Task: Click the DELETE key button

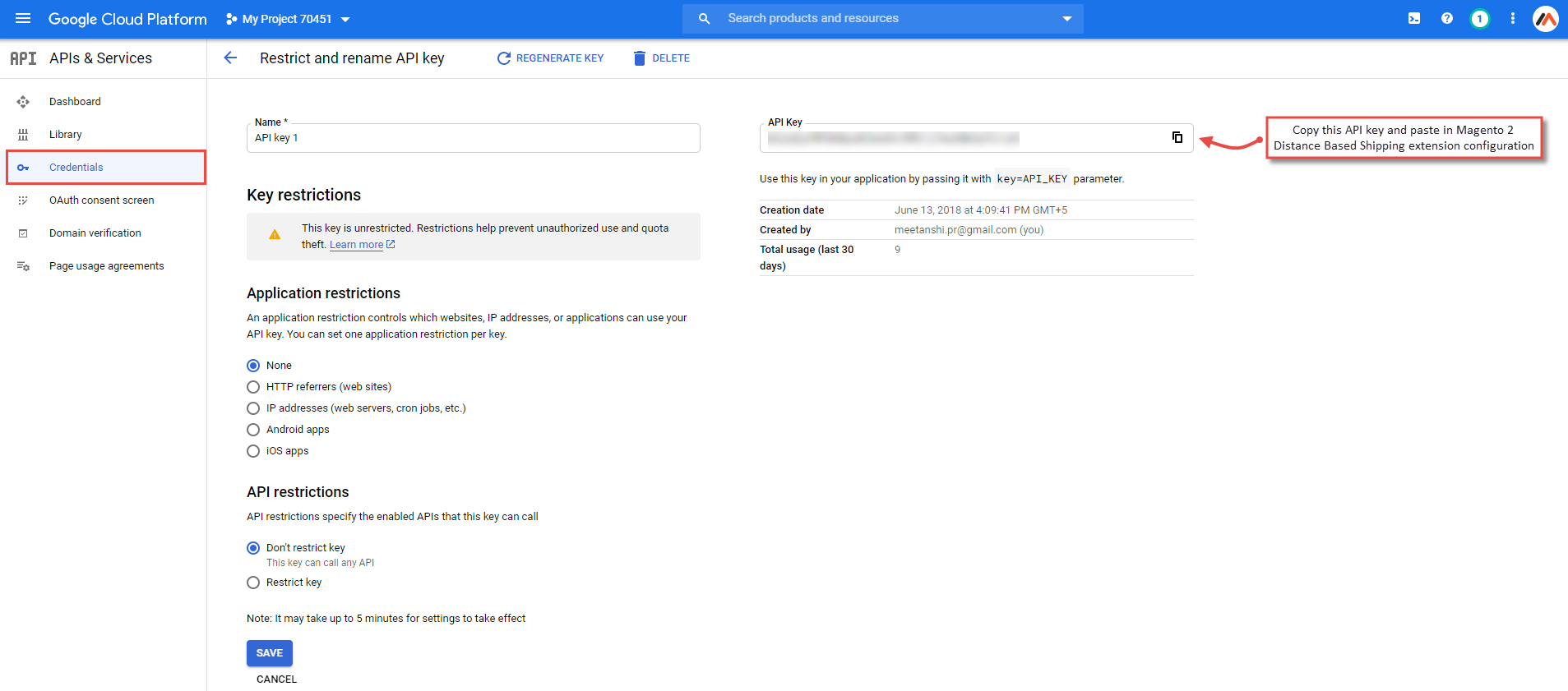Action: pyautogui.click(x=661, y=58)
